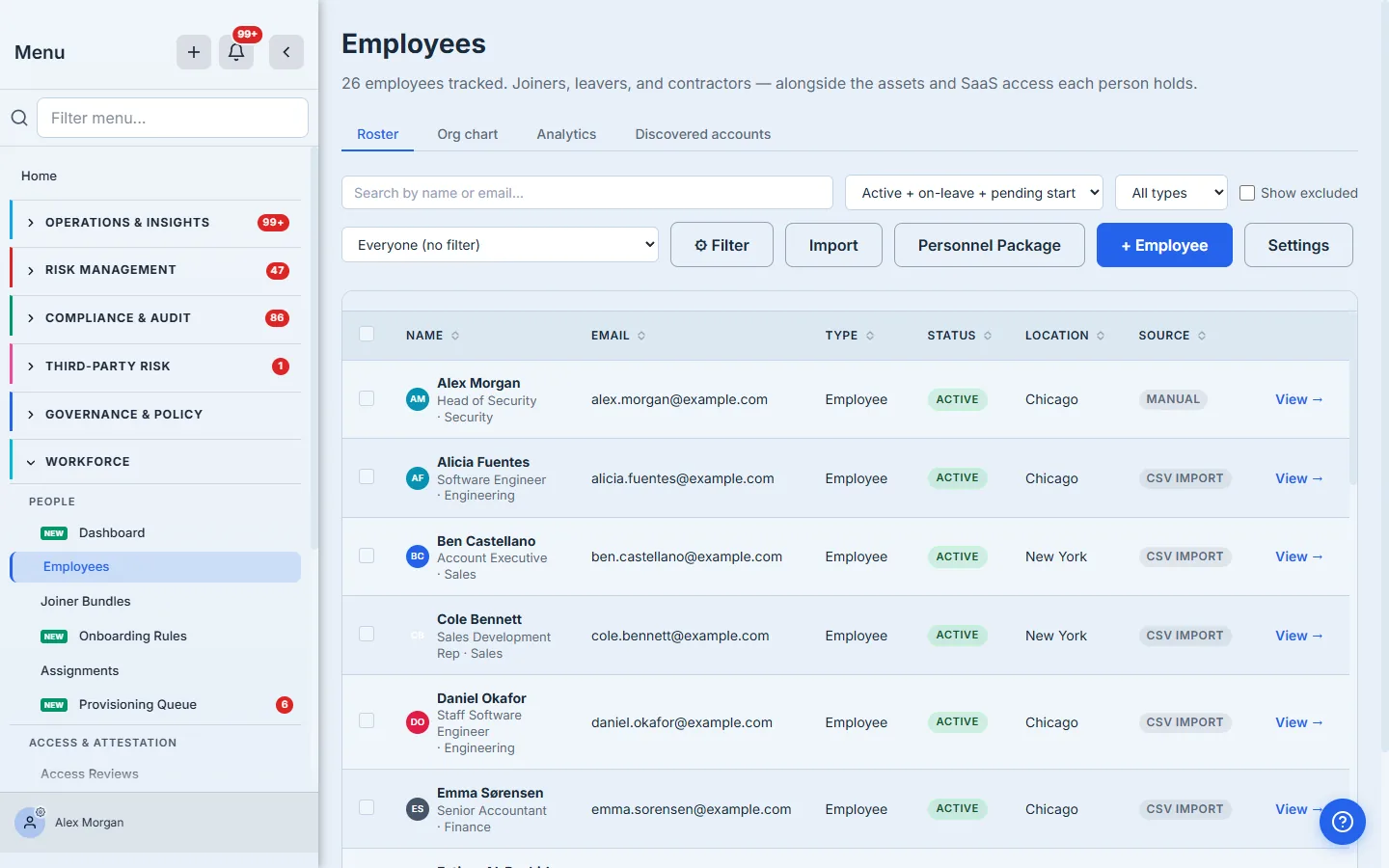Select the Roster tab

tap(377, 134)
